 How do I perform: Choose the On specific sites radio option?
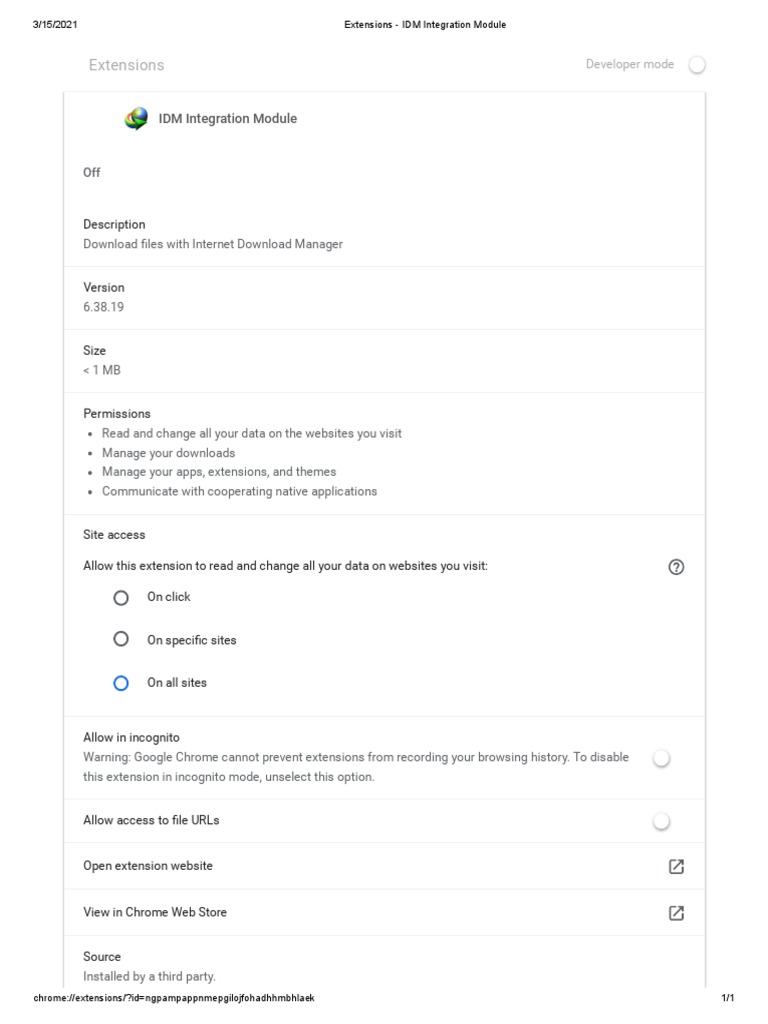pyautogui.click(x=121, y=639)
